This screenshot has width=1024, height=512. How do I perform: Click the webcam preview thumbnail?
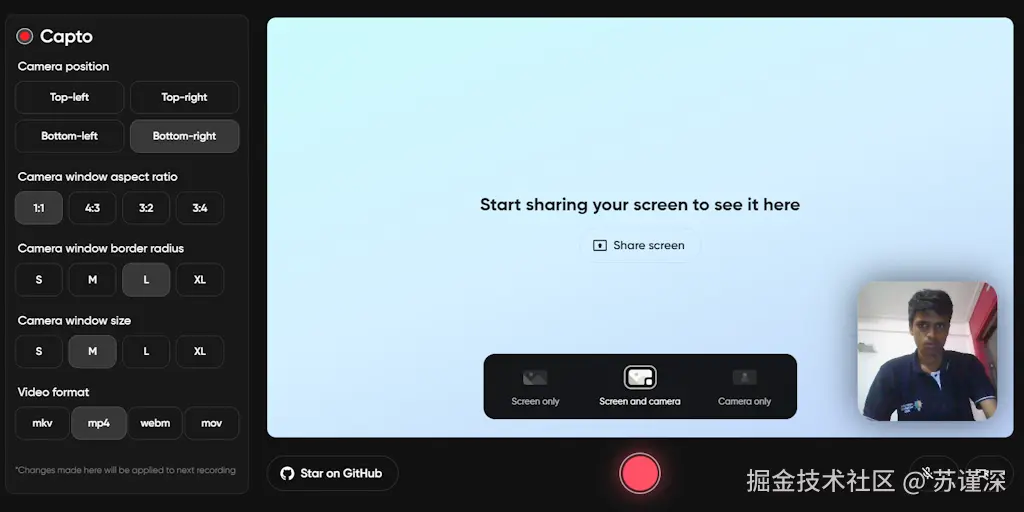pyautogui.click(x=927, y=351)
